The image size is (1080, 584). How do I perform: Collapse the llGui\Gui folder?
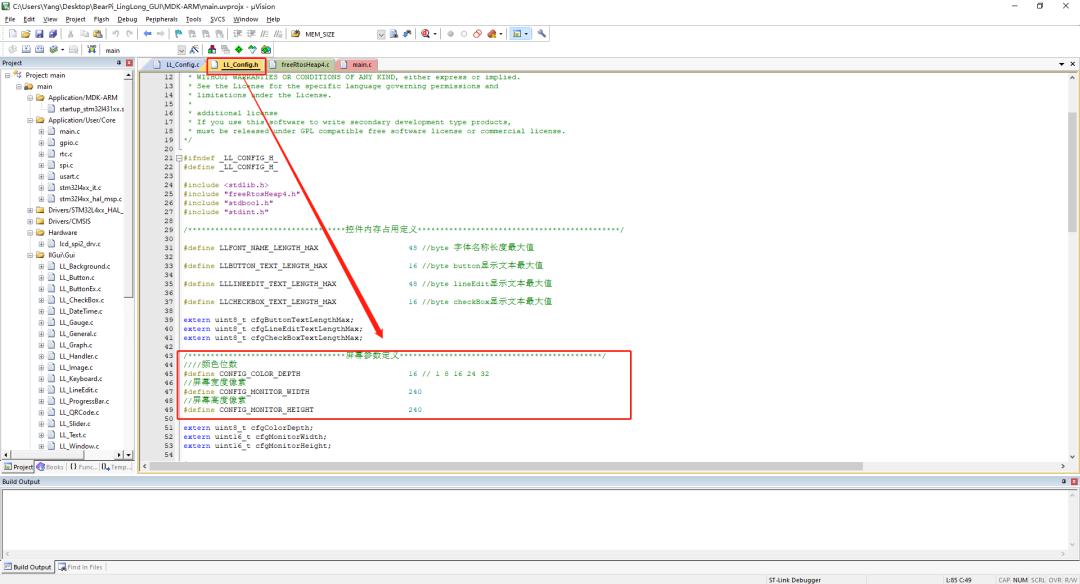30,255
